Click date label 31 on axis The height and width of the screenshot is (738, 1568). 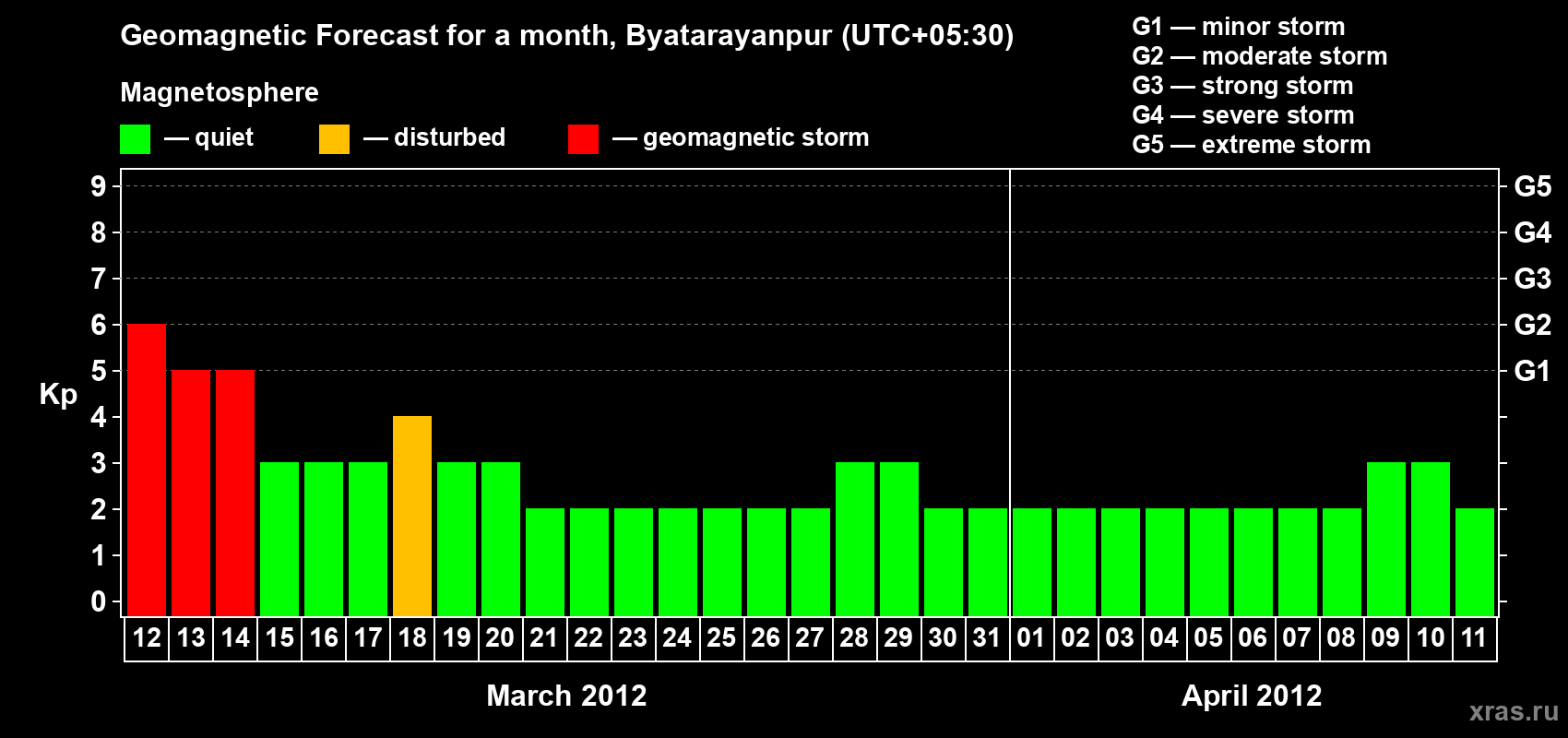pos(987,637)
